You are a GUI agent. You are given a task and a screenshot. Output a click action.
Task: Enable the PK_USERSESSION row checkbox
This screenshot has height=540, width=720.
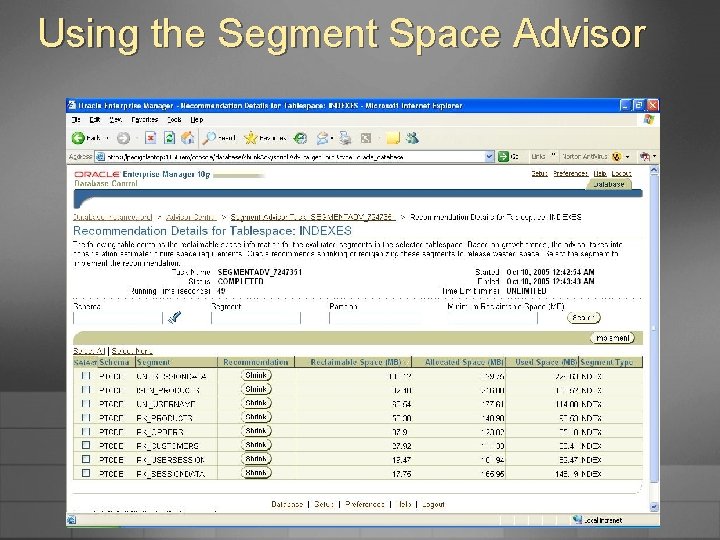click(x=86, y=459)
